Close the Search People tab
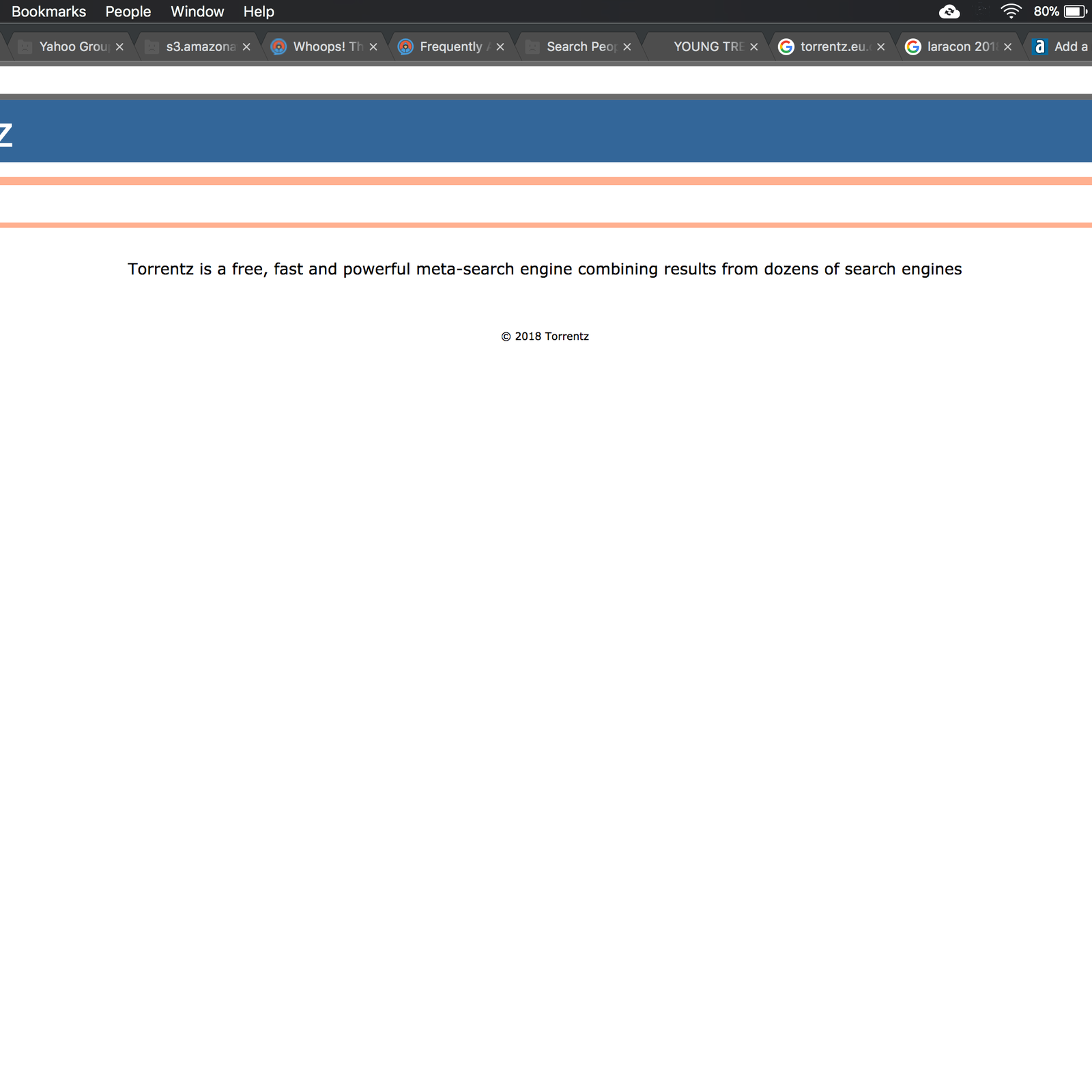The width and height of the screenshot is (1092, 1092). click(x=627, y=46)
